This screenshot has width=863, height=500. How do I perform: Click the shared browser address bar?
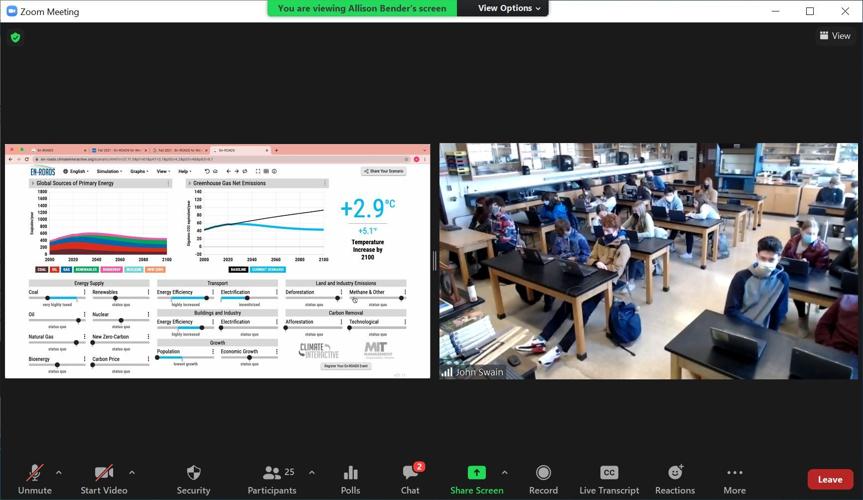[220, 159]
